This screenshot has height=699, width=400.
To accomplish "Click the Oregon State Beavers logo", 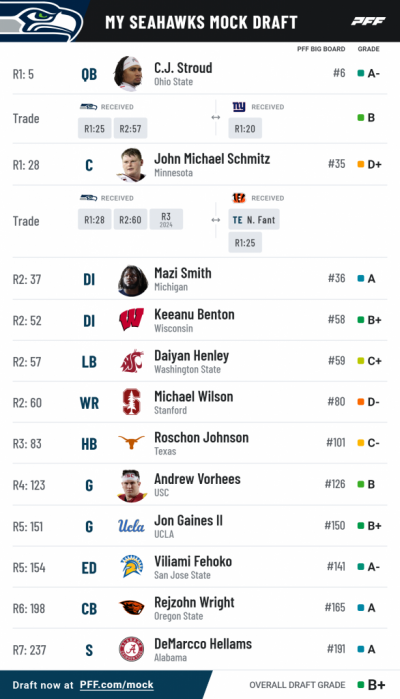I will [132, 607].
